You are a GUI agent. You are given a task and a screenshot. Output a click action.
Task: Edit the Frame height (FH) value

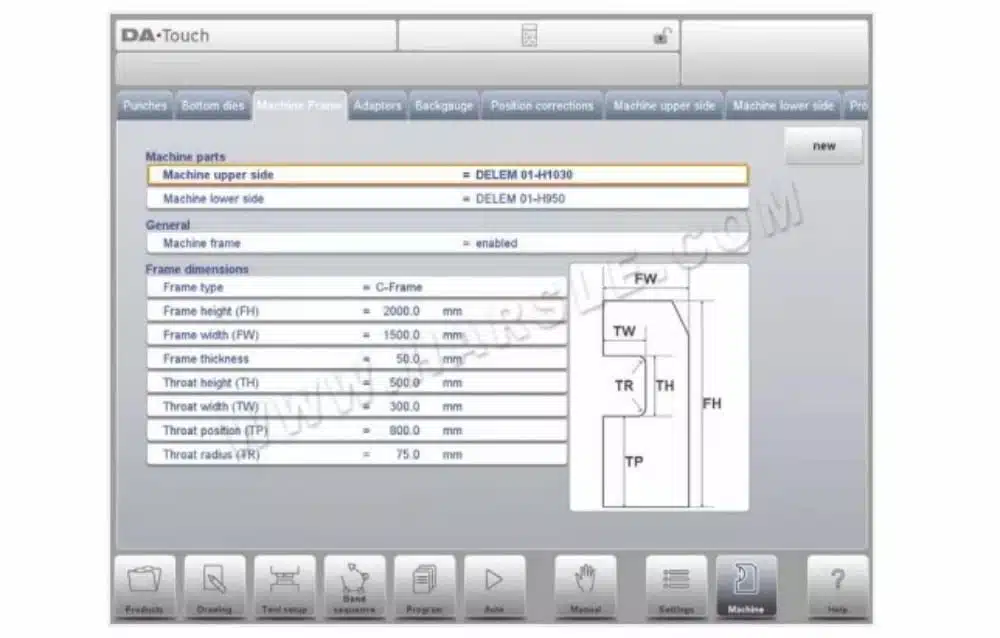pyautogui.click(x=357, y=311)
